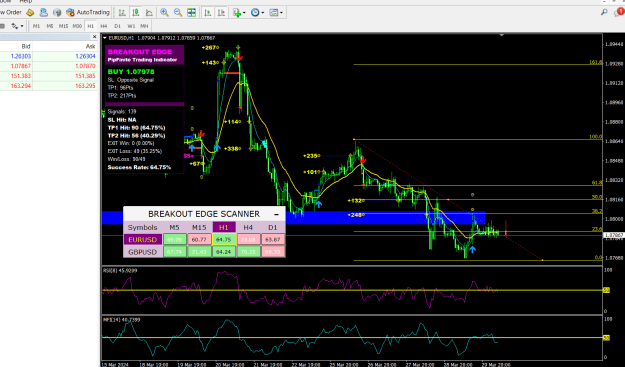Switch chart to bar chart type

[122, 13]
